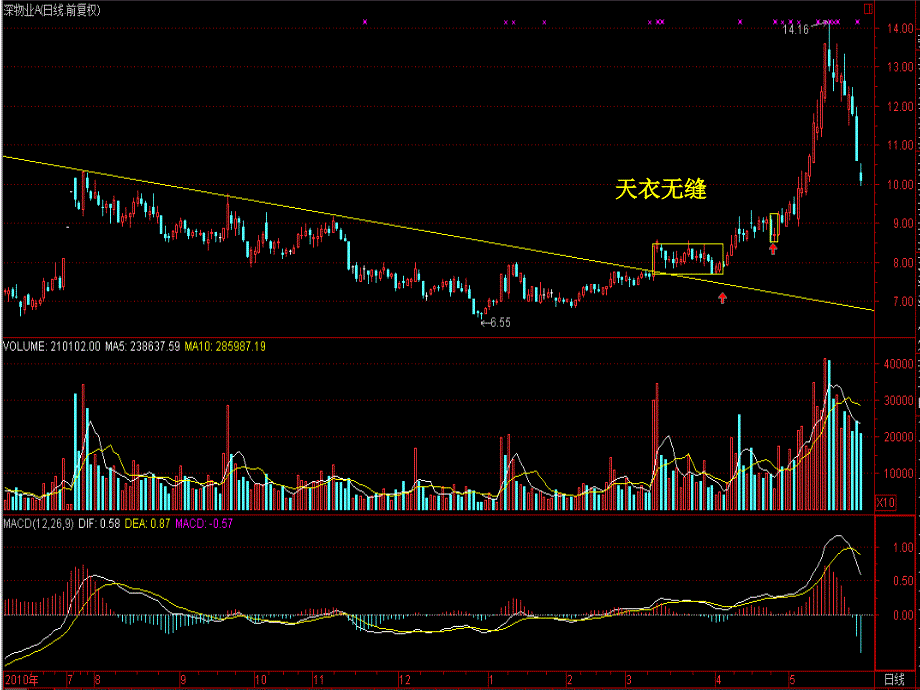The height and width of the screenshot is (690, 920).
Task: Click the X10 volume scale box
Action: click(x=885, y=503)
